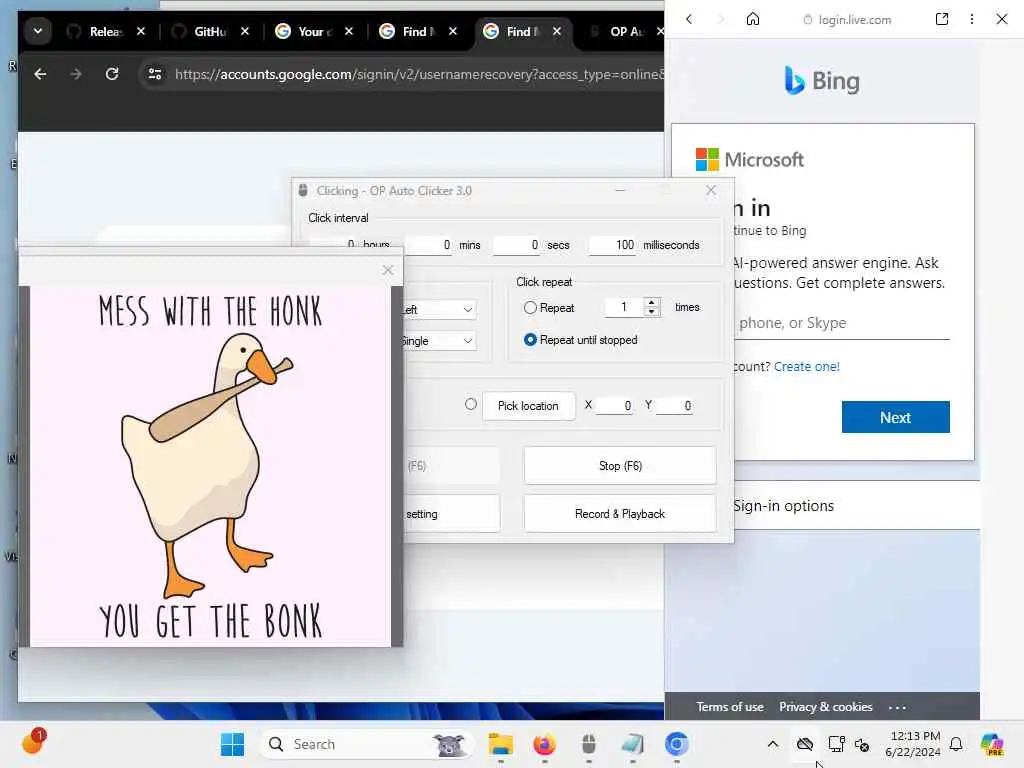Image resolution: width=1024 pixels, height=768 pixels.
Task: Switch to the OP Auto Clicker browser tab
Action: 617,31
